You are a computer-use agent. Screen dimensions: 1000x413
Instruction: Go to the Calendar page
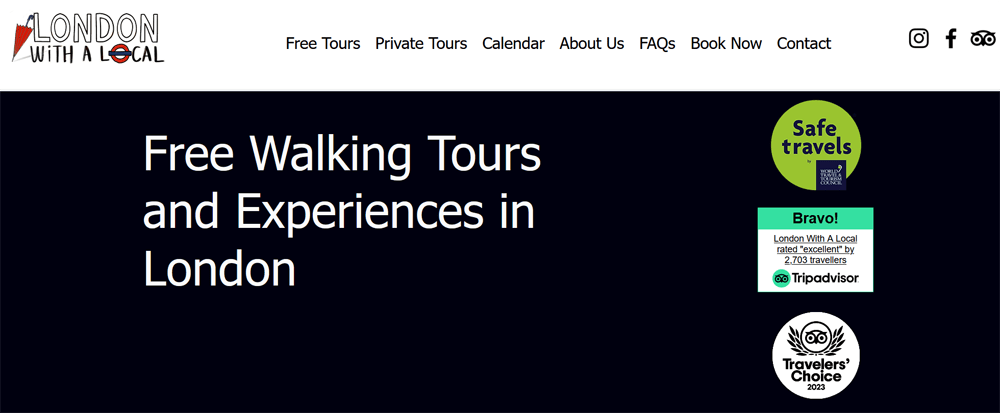coord(513,43)
